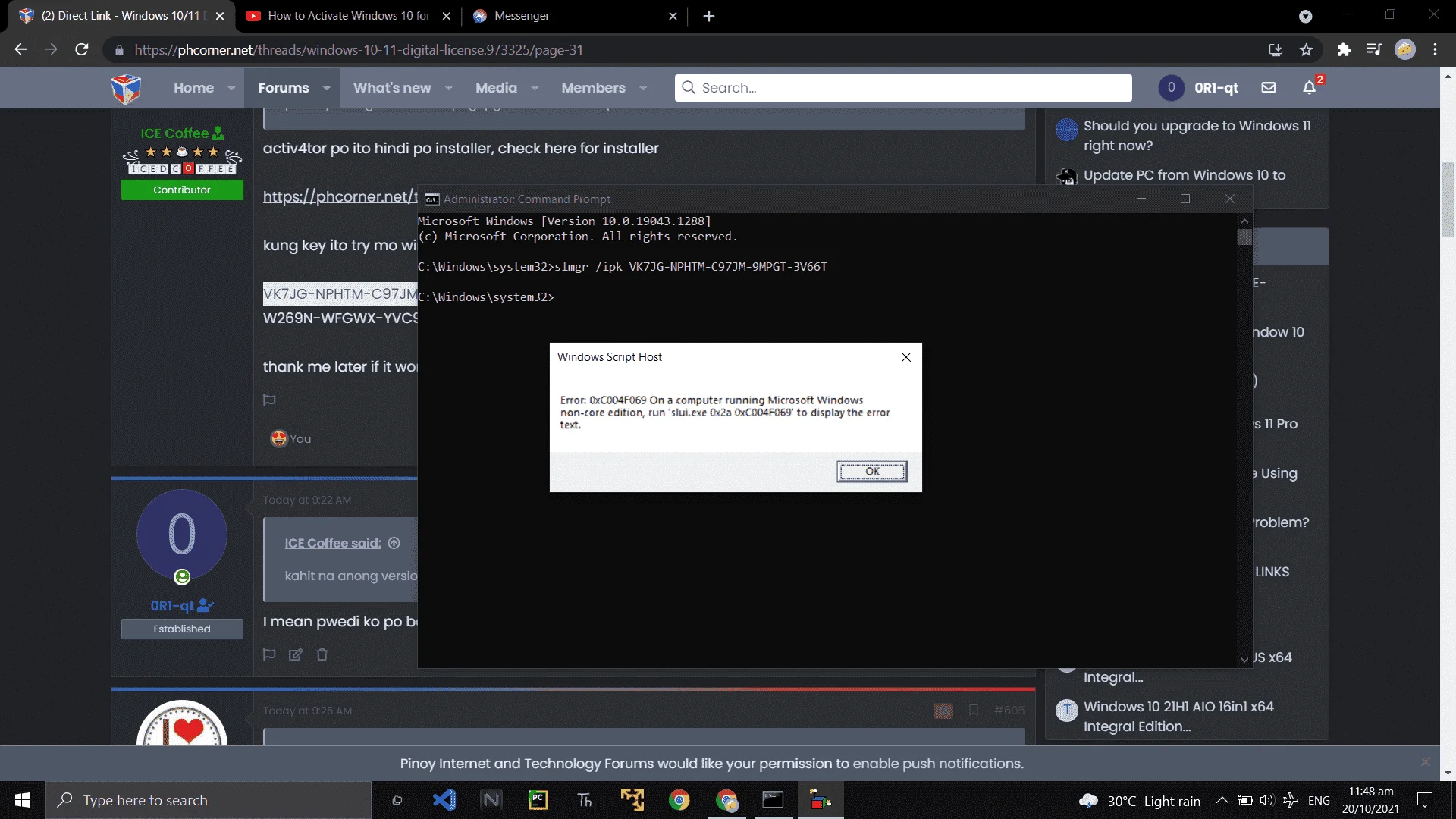This screenshot has height=819, width=1456.
Task: Open the 0R1-qt poster profile name
Action: click(x=173, y=606)
